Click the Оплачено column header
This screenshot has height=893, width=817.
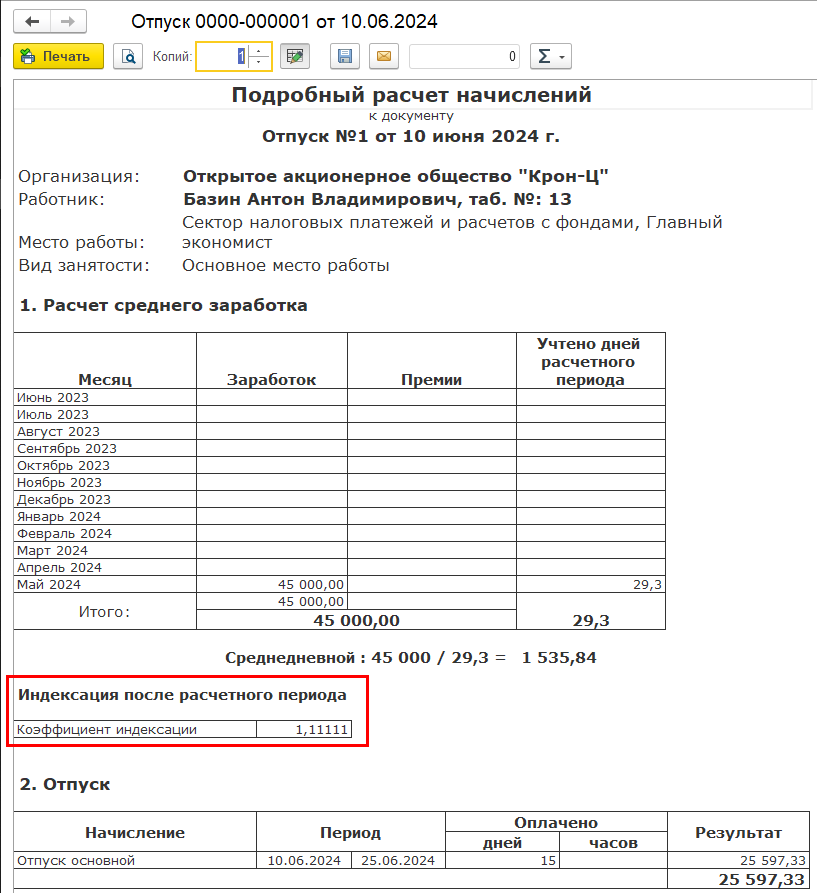coord(556,822)
